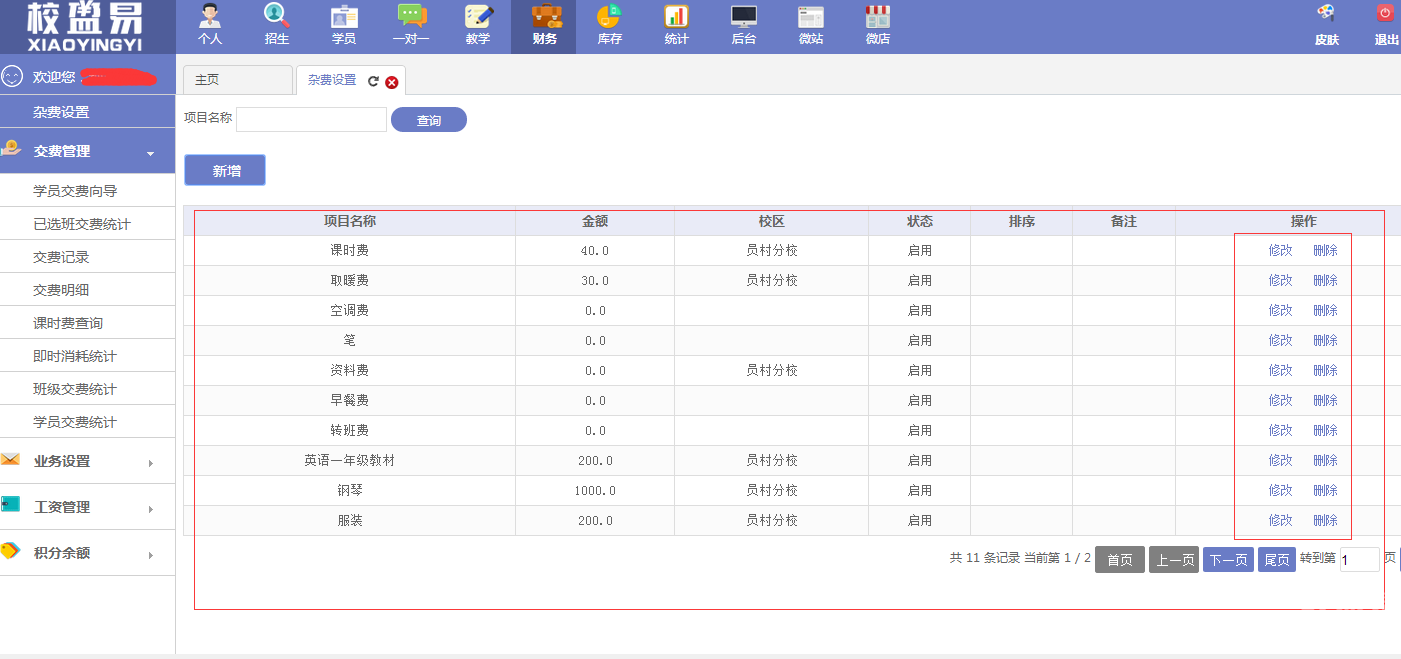Open 学员交费统计 menu item
This screenshot has width=1401, height=659.
tap(87, 422)
